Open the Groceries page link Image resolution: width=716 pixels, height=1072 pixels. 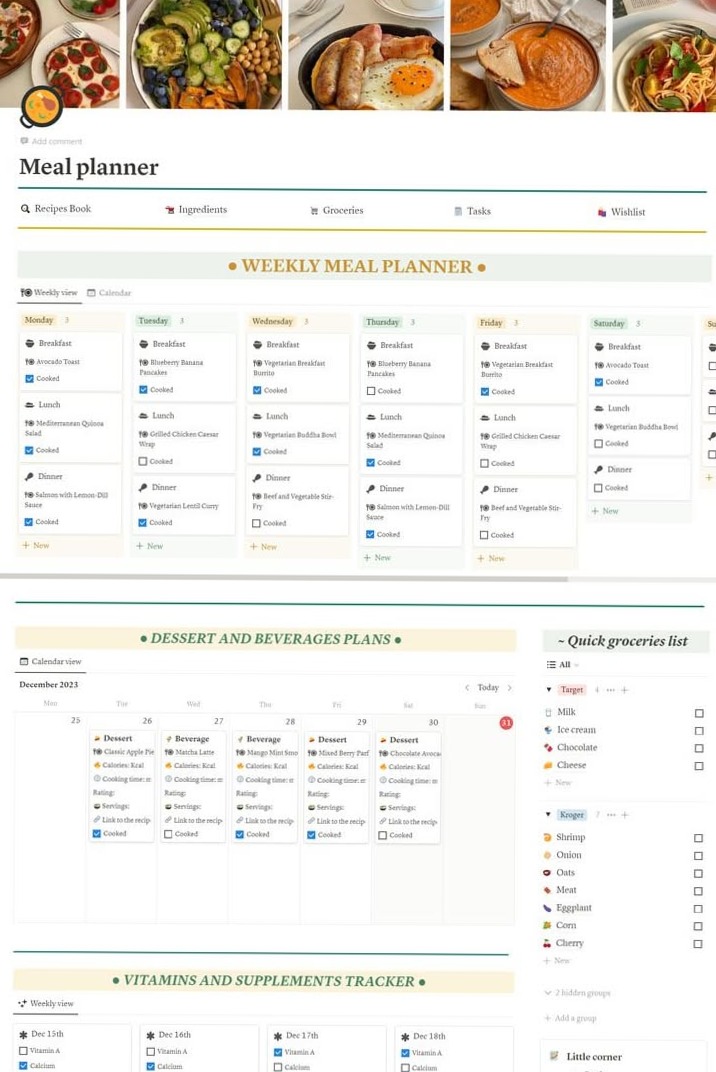click(336, 211)
